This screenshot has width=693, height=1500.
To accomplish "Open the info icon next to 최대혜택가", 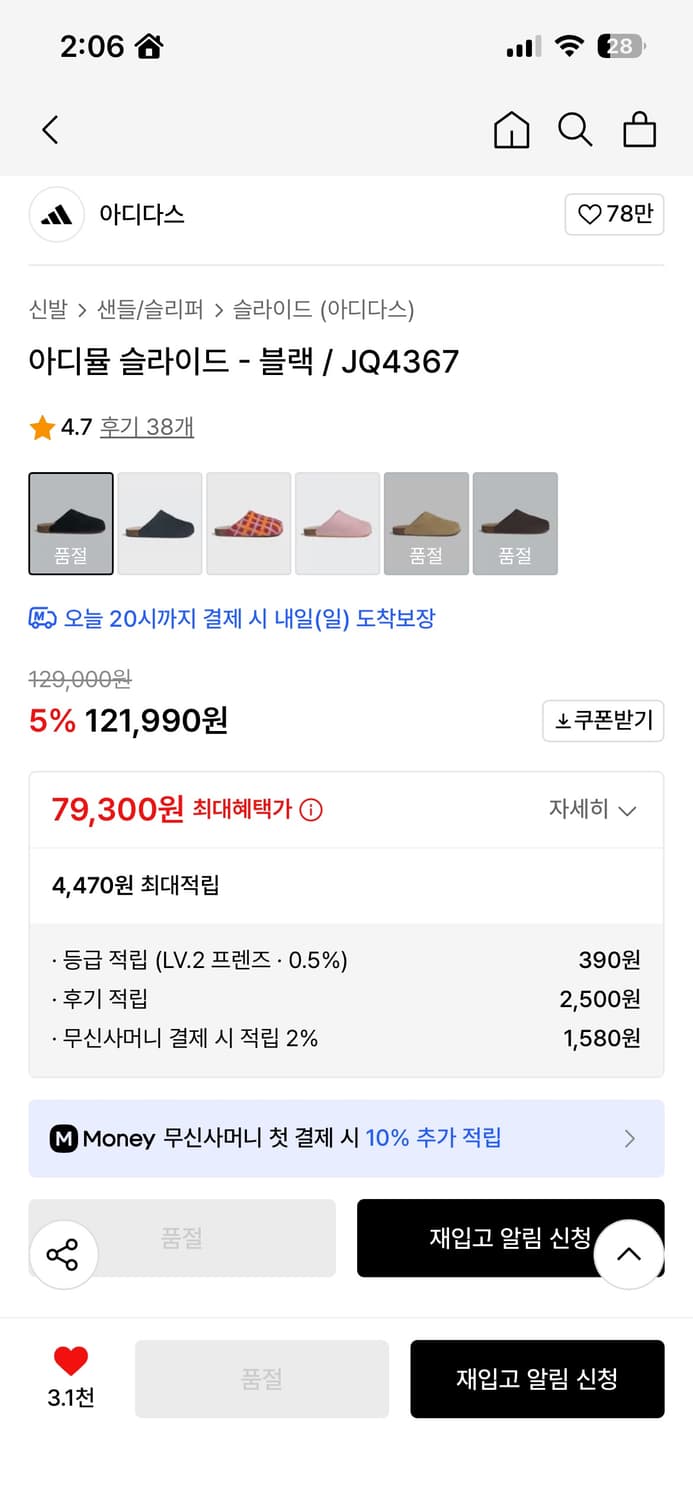I will click(310, 810).
